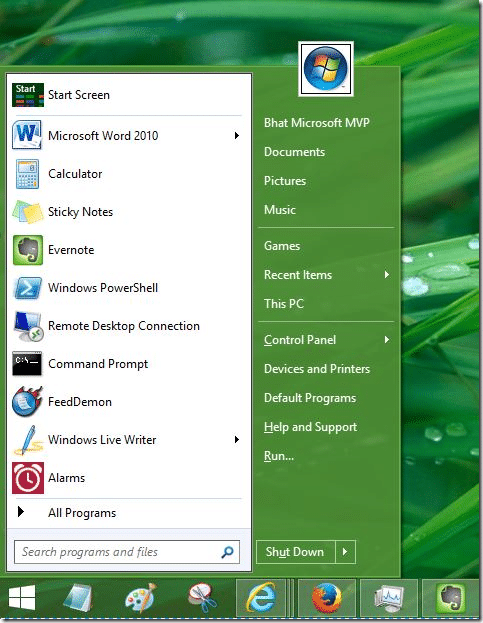Viewport: 483px width, 623px height.
Task: Click the 'Microsoft Word 2010' text
Action: [x=103, y=135]
